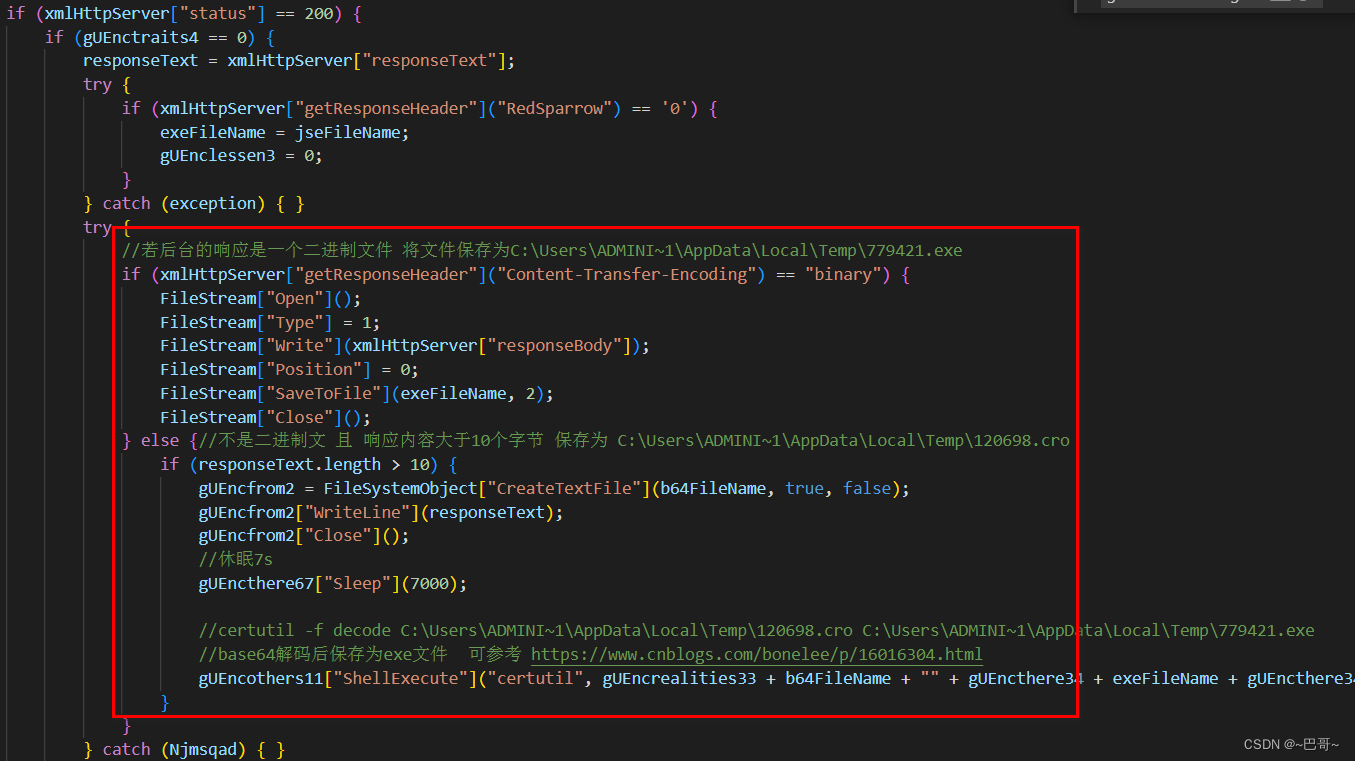
Task: Click the responseText.length > 10 condition
Action: coord(308,464)
